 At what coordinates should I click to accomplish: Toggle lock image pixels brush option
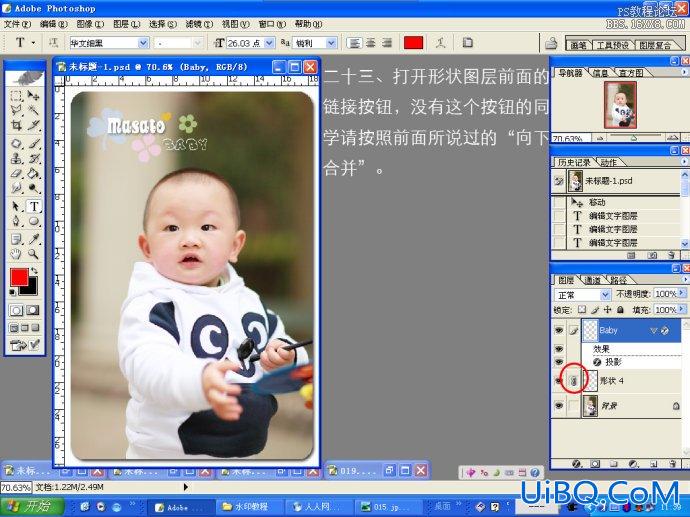point(595,310)
